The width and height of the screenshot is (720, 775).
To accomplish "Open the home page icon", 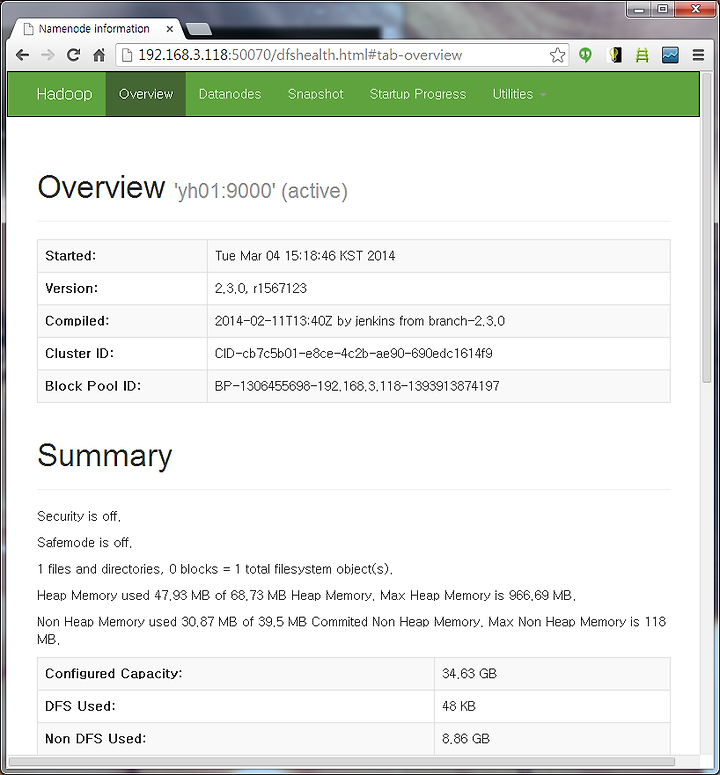I will coord(99,55).
